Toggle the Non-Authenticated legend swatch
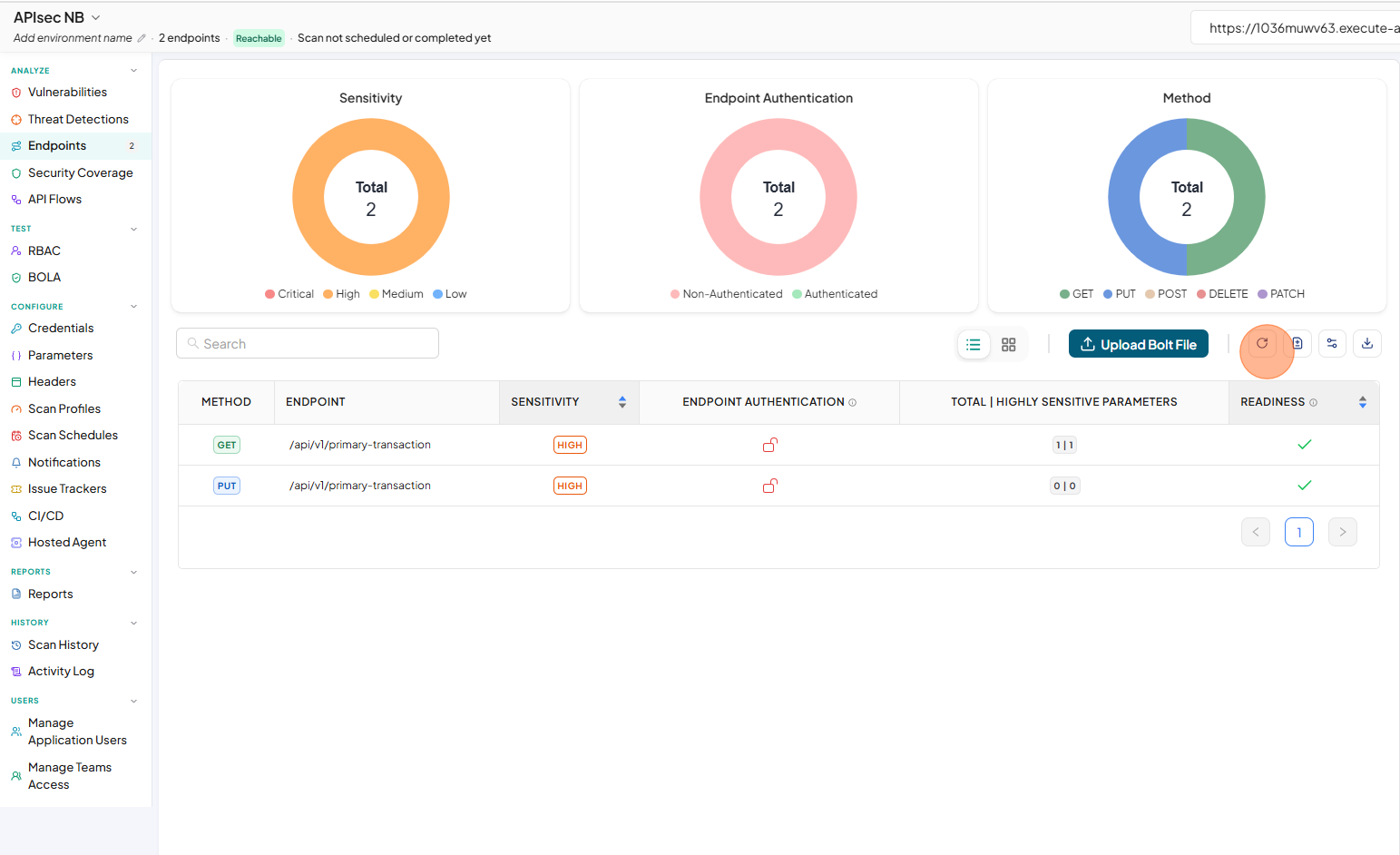 [x=675, y=294]
